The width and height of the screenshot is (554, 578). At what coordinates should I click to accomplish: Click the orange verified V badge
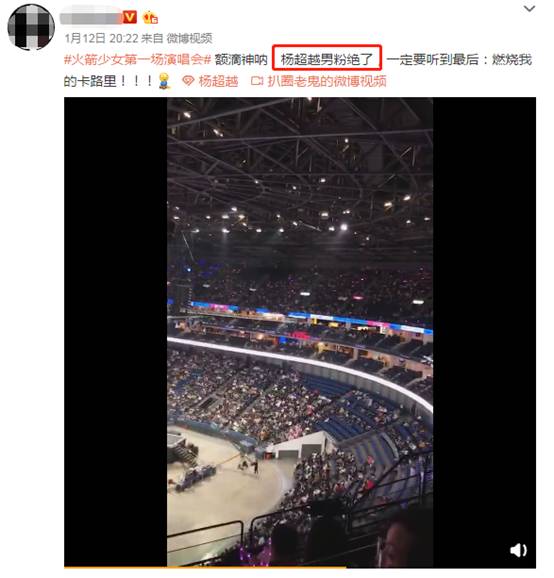(x=129, y=17)
